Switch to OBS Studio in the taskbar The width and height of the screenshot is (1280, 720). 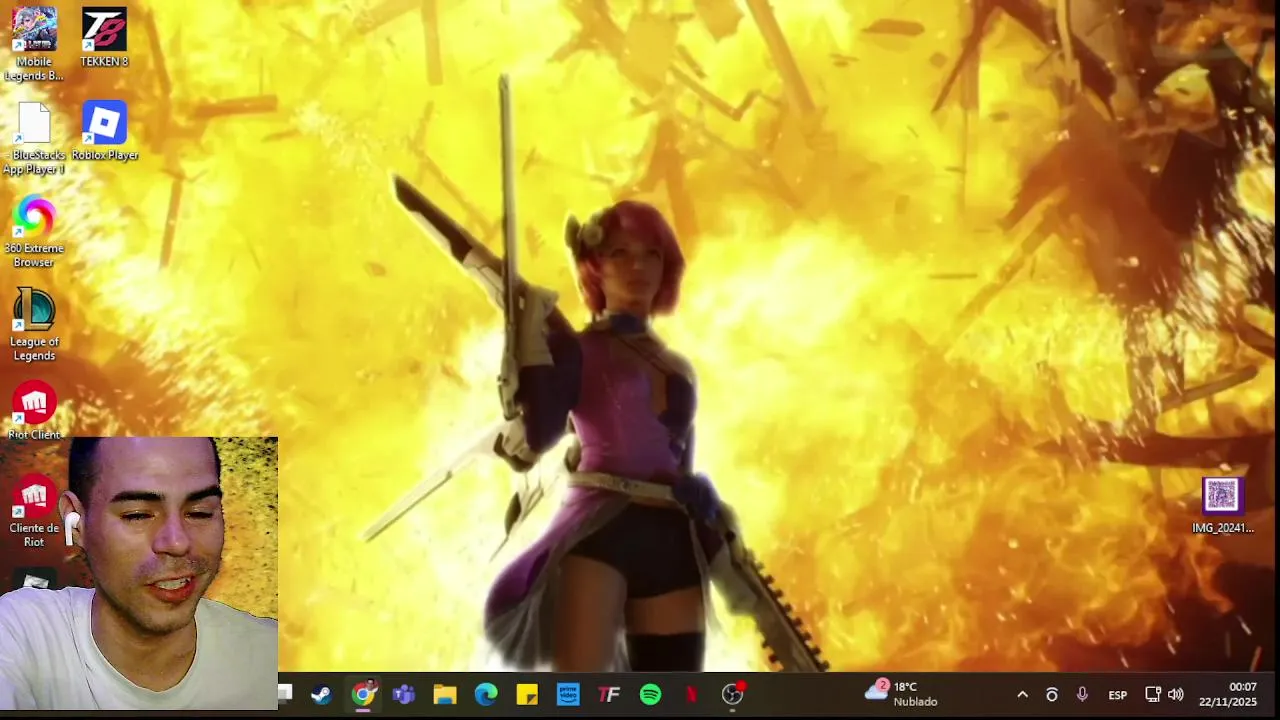(x=733, y=694)
